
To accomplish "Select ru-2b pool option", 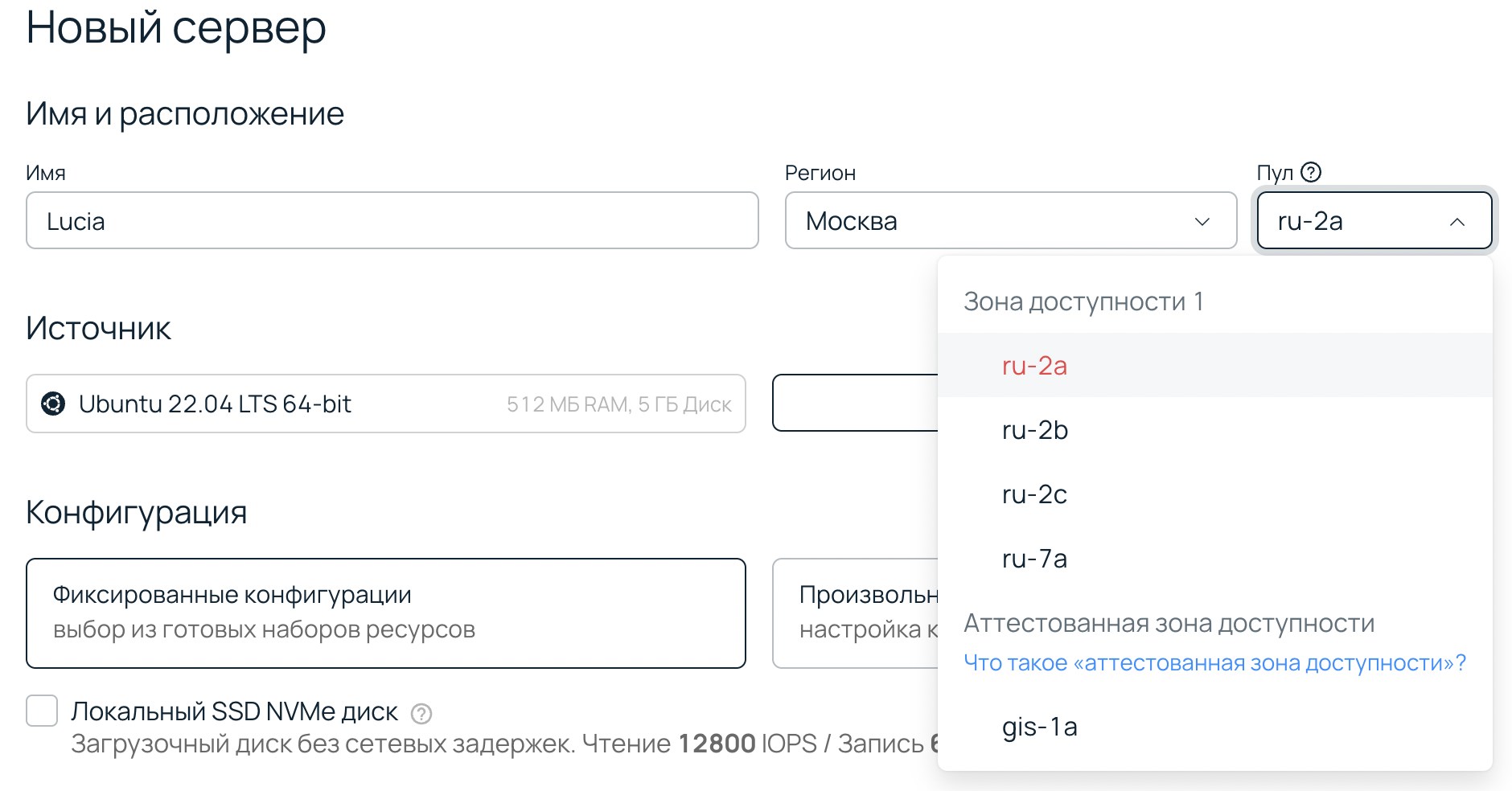I will click(x=1215, y=430).
